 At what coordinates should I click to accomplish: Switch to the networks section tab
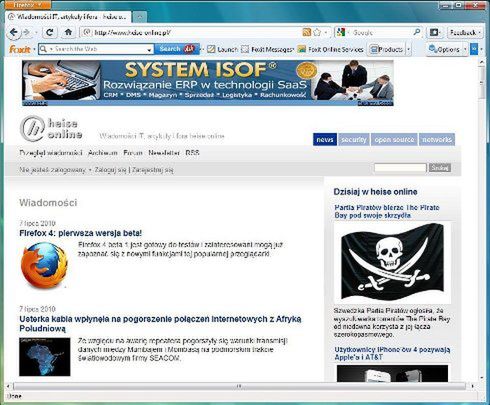pos(437,140)
